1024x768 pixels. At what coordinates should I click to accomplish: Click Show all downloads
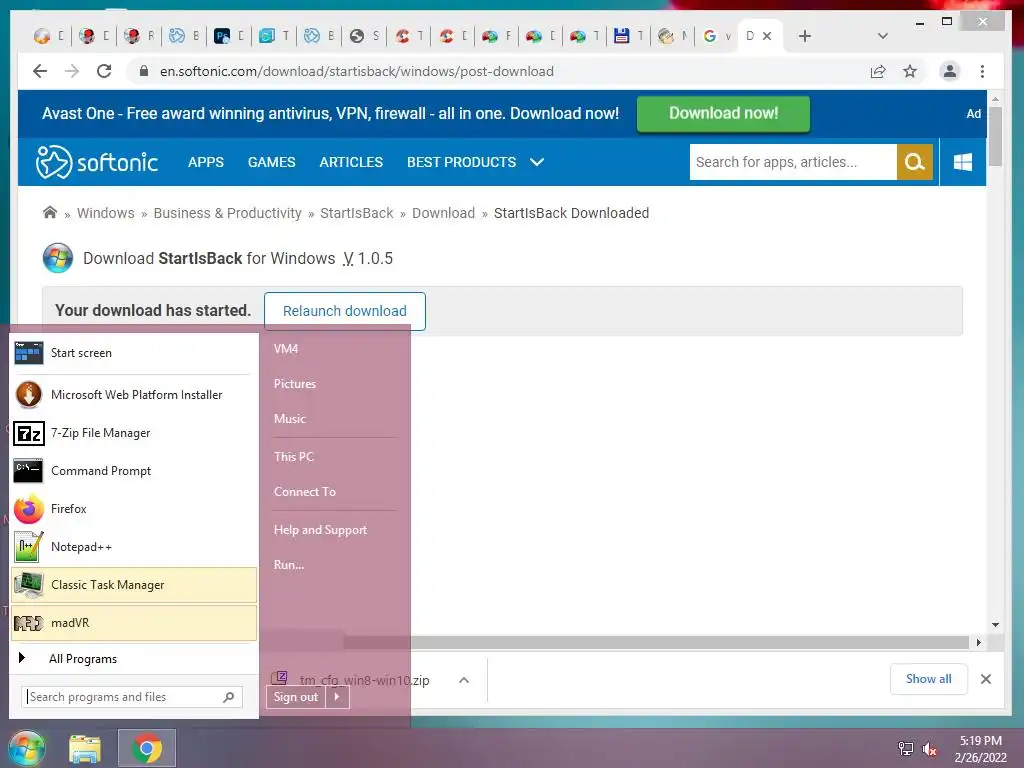click(929, 679)
